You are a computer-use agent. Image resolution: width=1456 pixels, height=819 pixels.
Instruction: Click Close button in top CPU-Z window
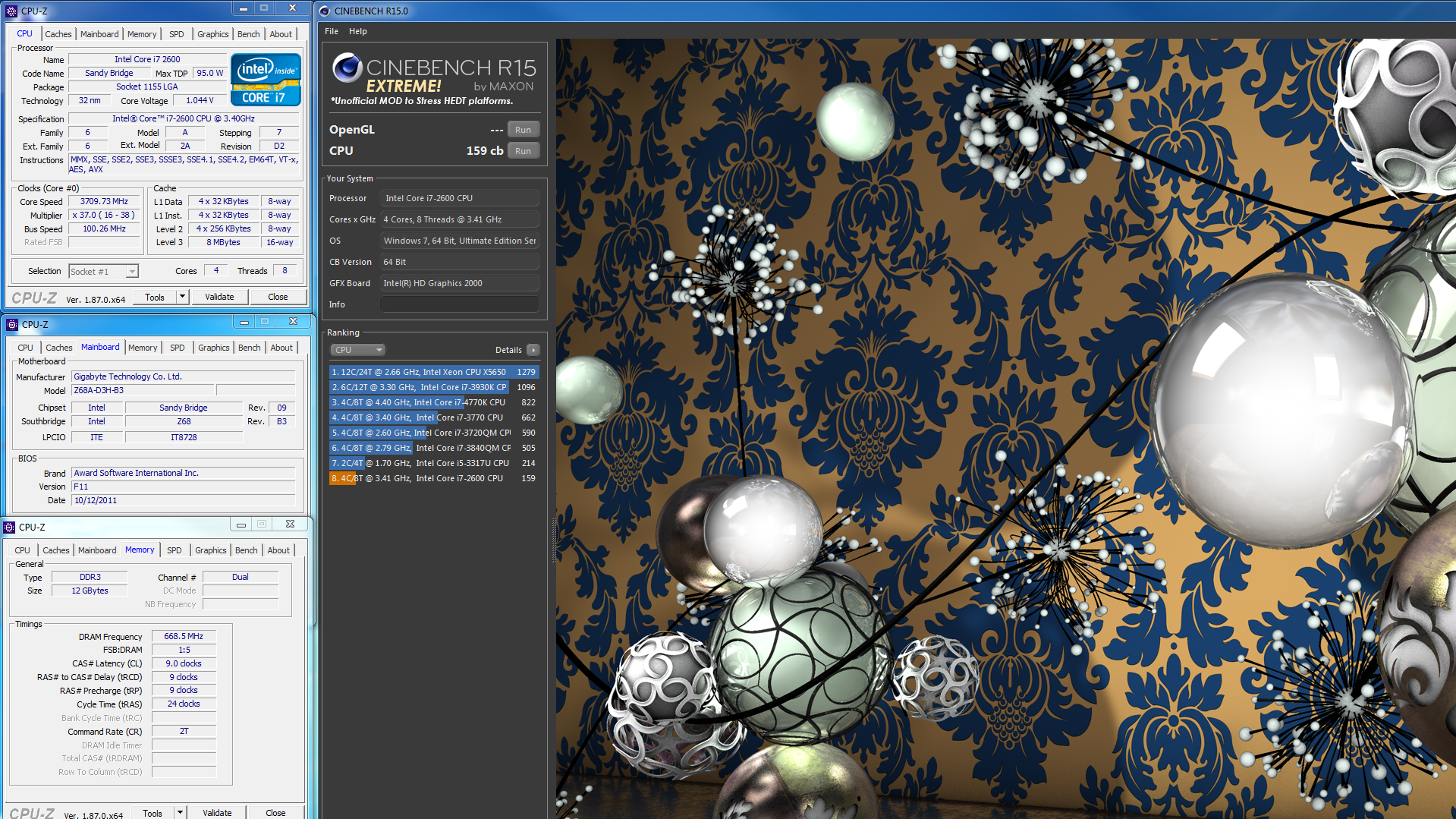coord(278,297)
